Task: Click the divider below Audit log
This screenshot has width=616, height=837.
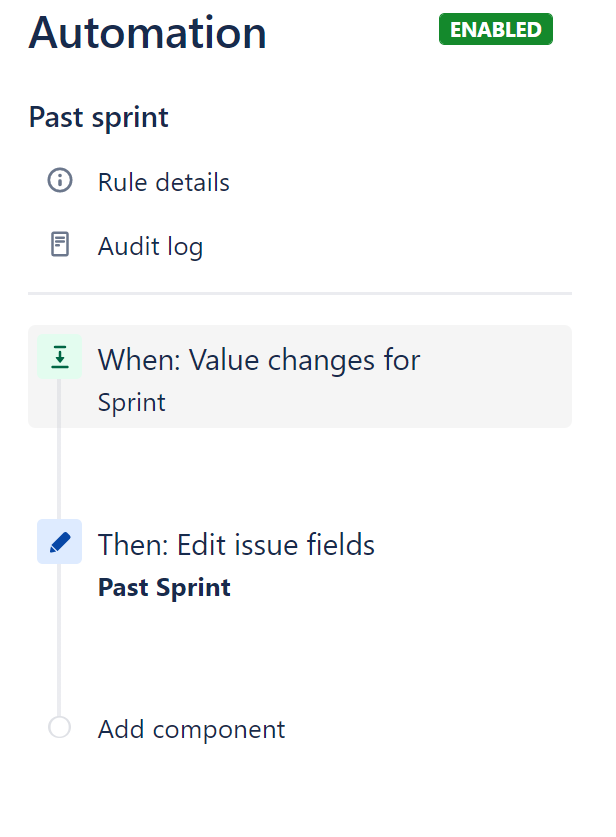Action: tap(300, 293)
